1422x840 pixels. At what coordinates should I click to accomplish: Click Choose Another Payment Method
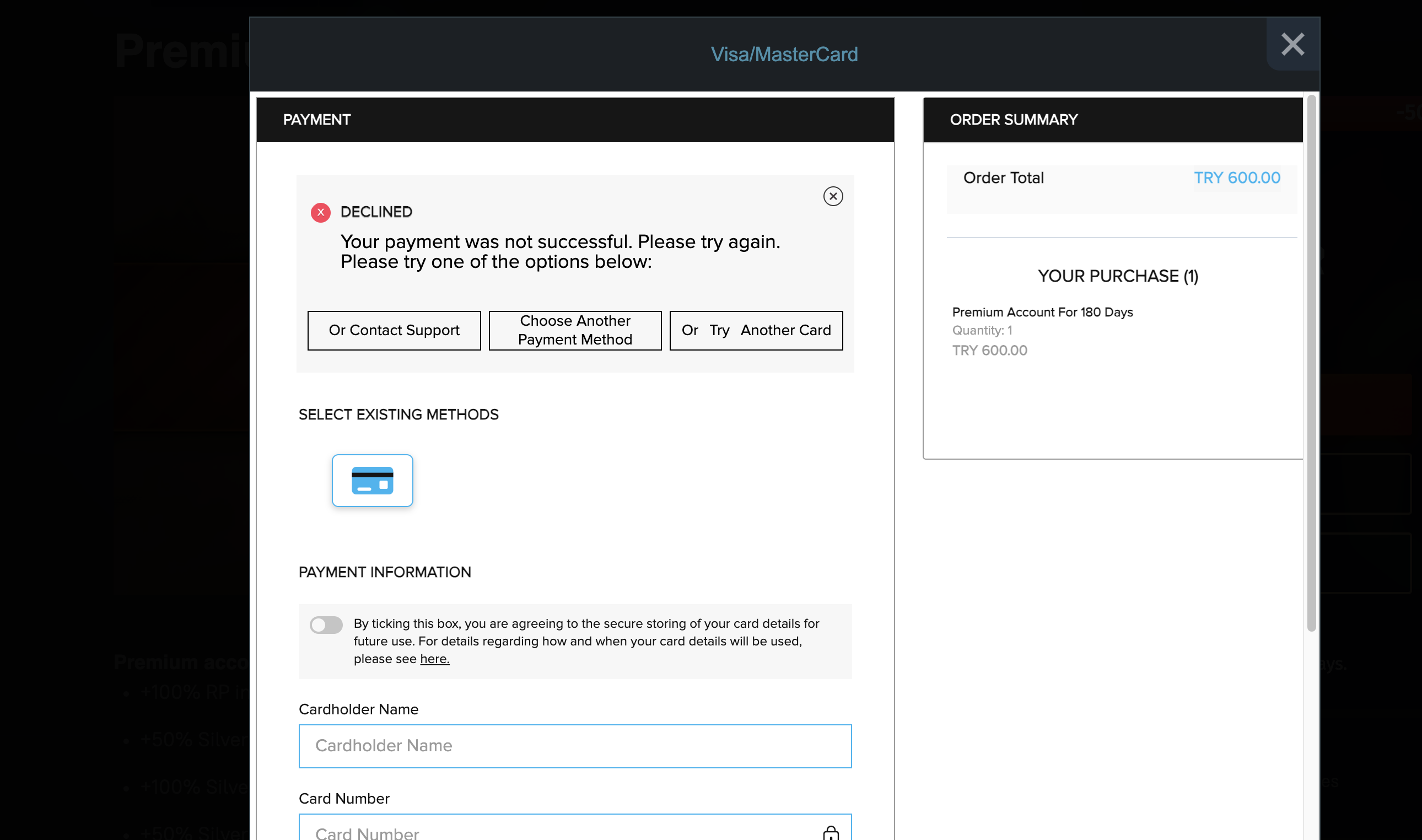tap(574, 330)
